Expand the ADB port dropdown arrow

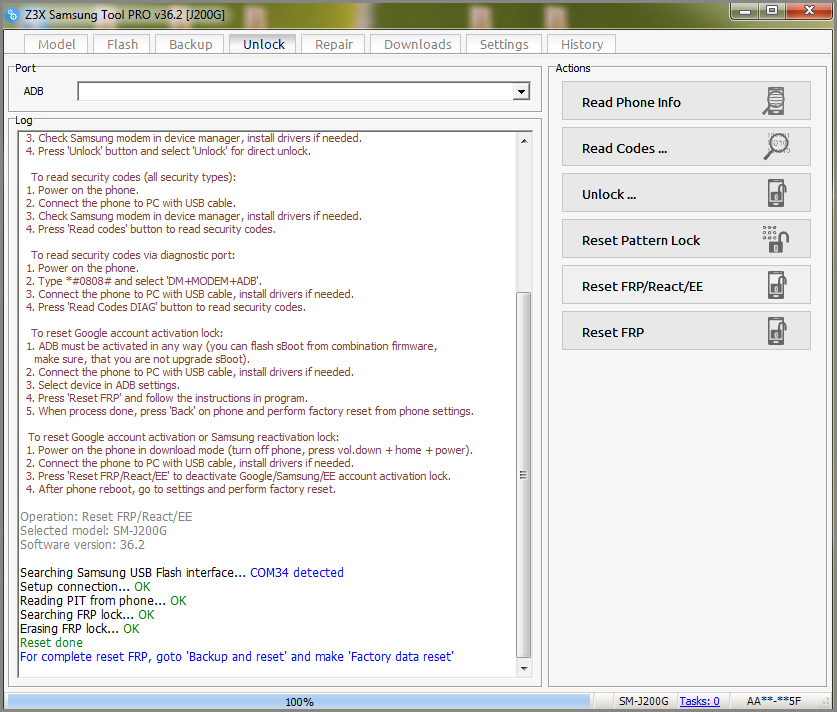(x=521, y=92)
